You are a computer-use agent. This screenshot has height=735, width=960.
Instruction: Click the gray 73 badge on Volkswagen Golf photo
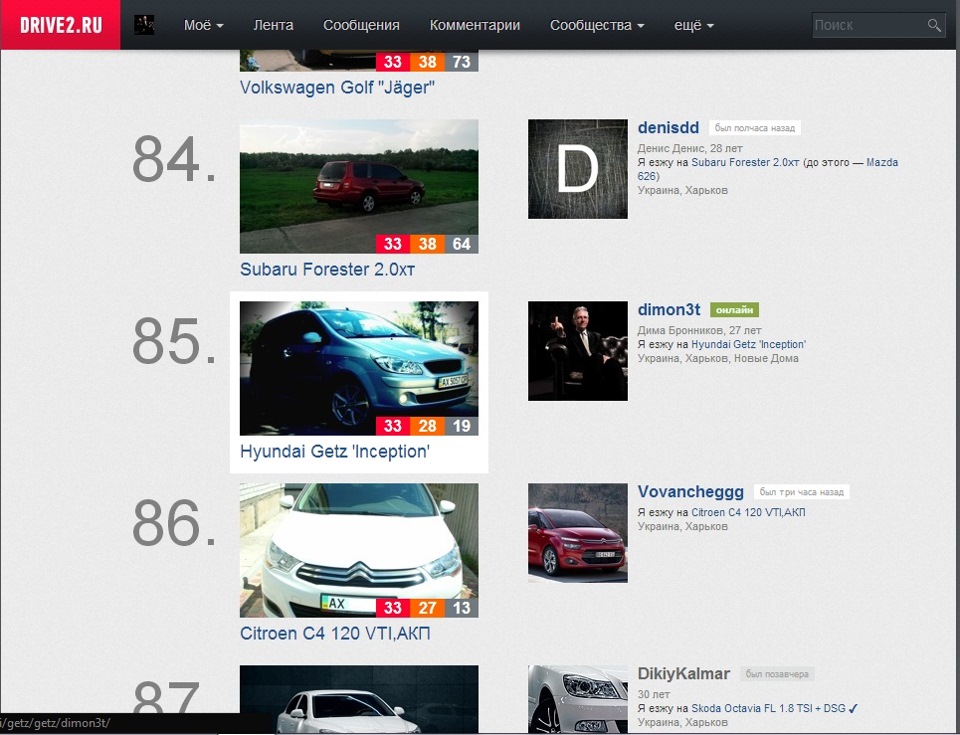(x=462, y=62)
